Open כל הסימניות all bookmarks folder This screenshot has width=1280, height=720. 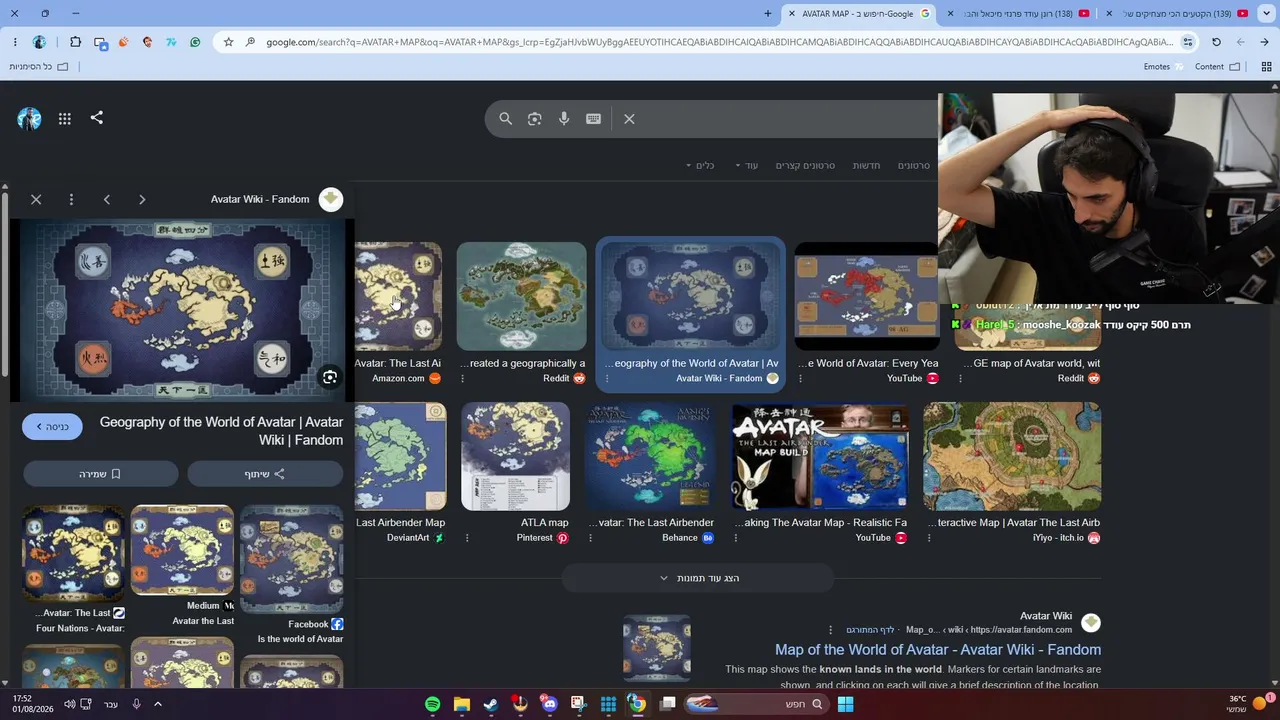click(x=38, y=67)
